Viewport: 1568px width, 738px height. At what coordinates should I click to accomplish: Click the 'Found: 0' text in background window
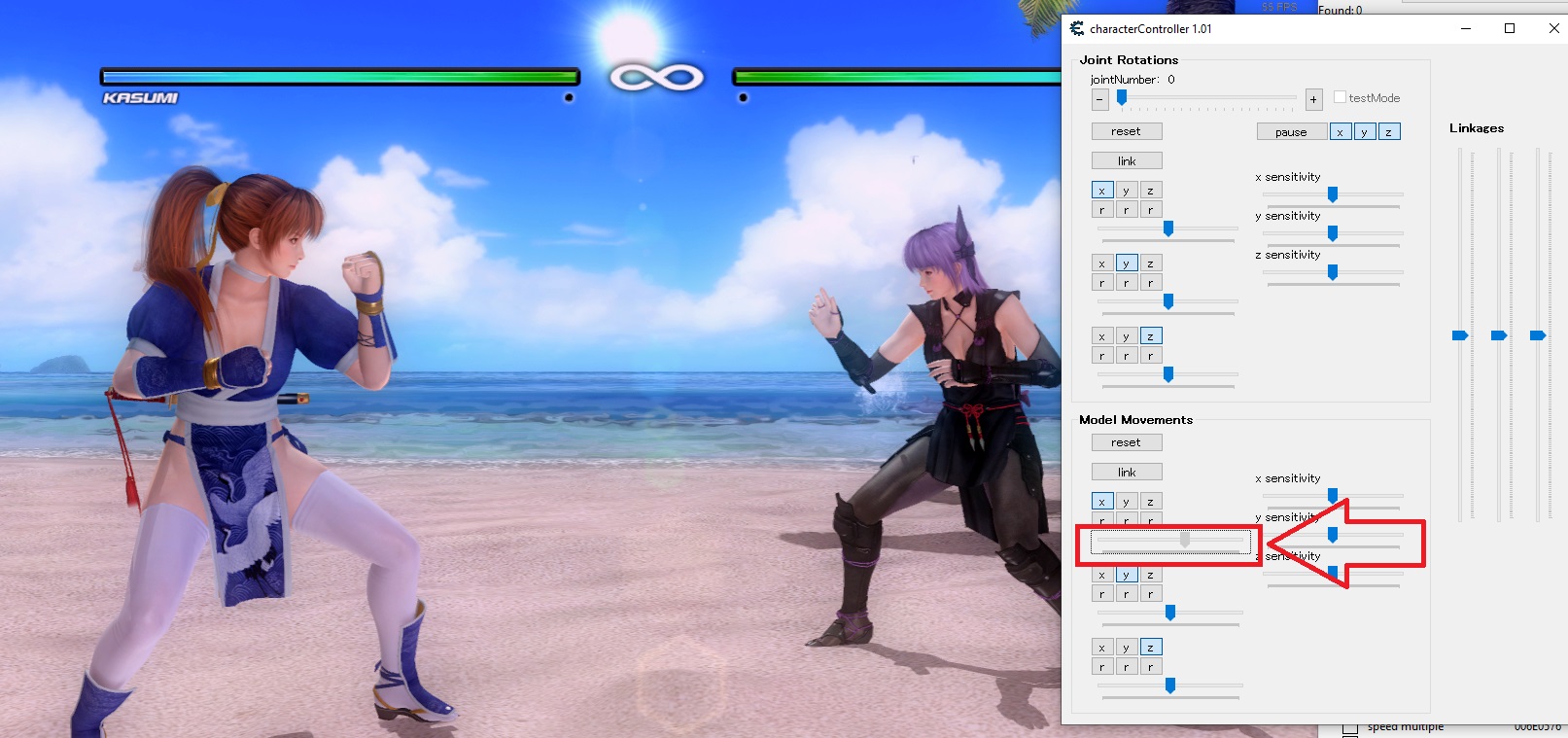(x=1341, y=10)
